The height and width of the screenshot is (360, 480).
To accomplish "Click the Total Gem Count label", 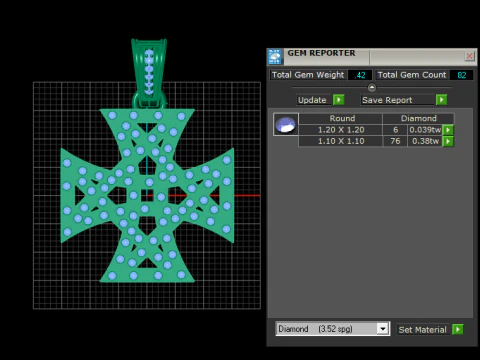I will point(412,75).
